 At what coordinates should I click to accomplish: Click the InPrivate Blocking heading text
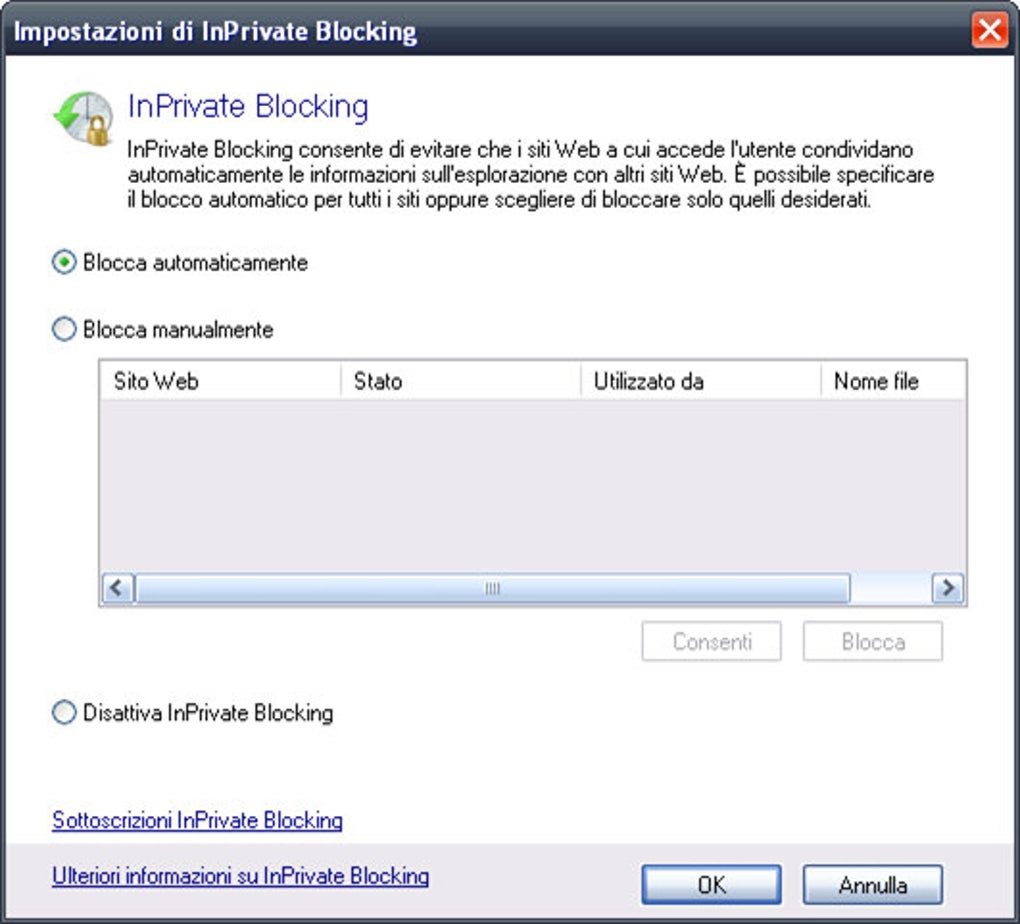248,107
